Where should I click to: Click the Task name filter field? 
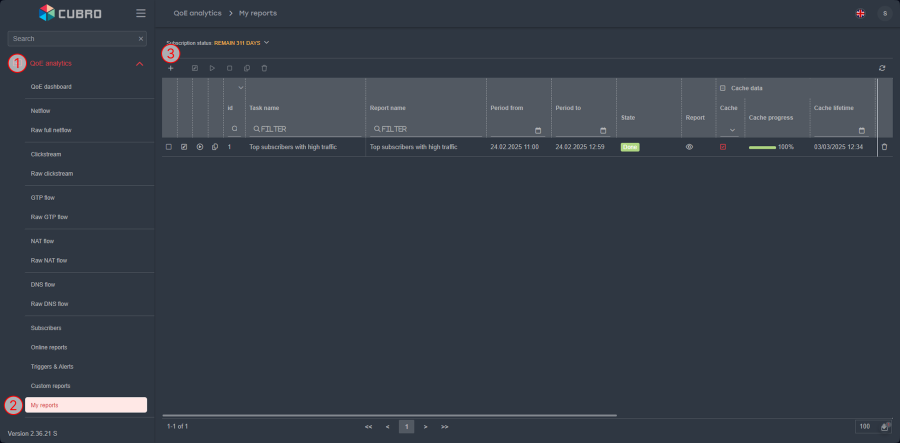pos(305,129)
